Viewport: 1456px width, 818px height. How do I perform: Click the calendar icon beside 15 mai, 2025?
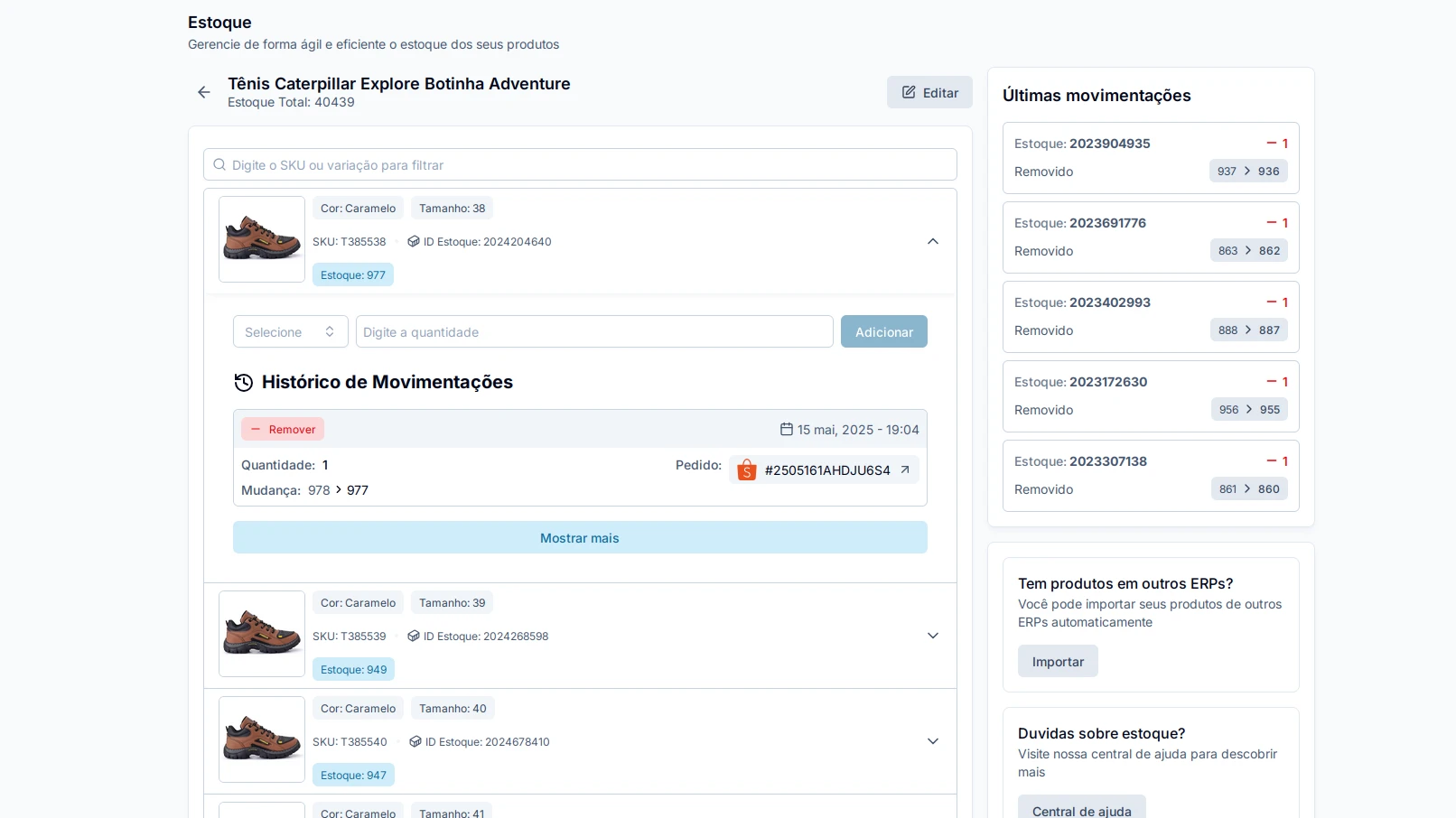(787, 429)
